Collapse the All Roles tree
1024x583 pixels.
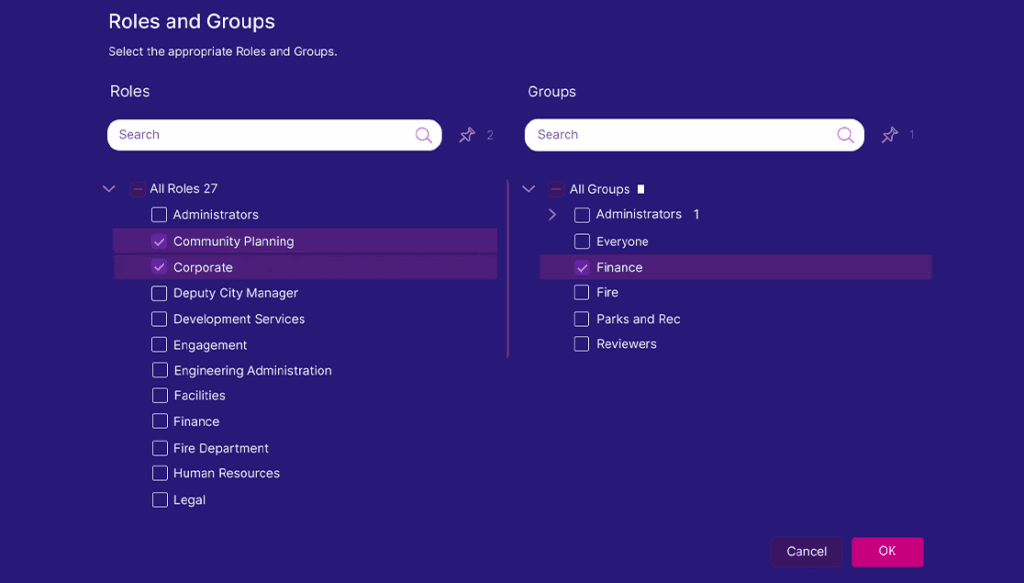(108, 188)
